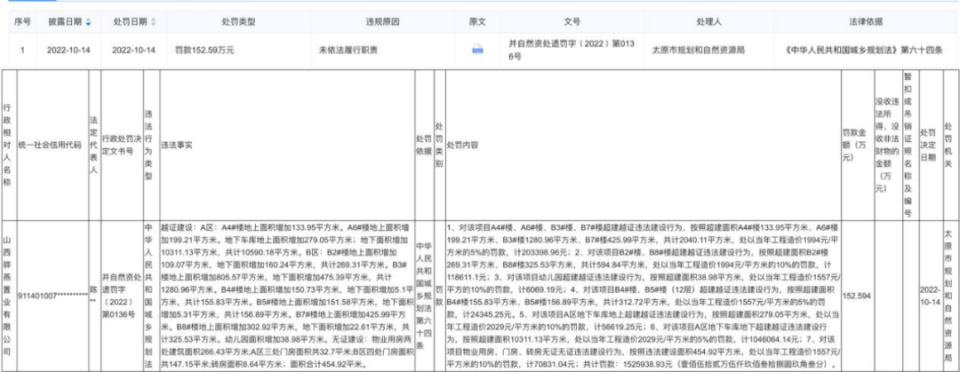Viewport: 960px width, 372px height.
Task: Select 并自然资处遗罚字（2022）第0136号 in 文号 column
Action: point(572,50)
